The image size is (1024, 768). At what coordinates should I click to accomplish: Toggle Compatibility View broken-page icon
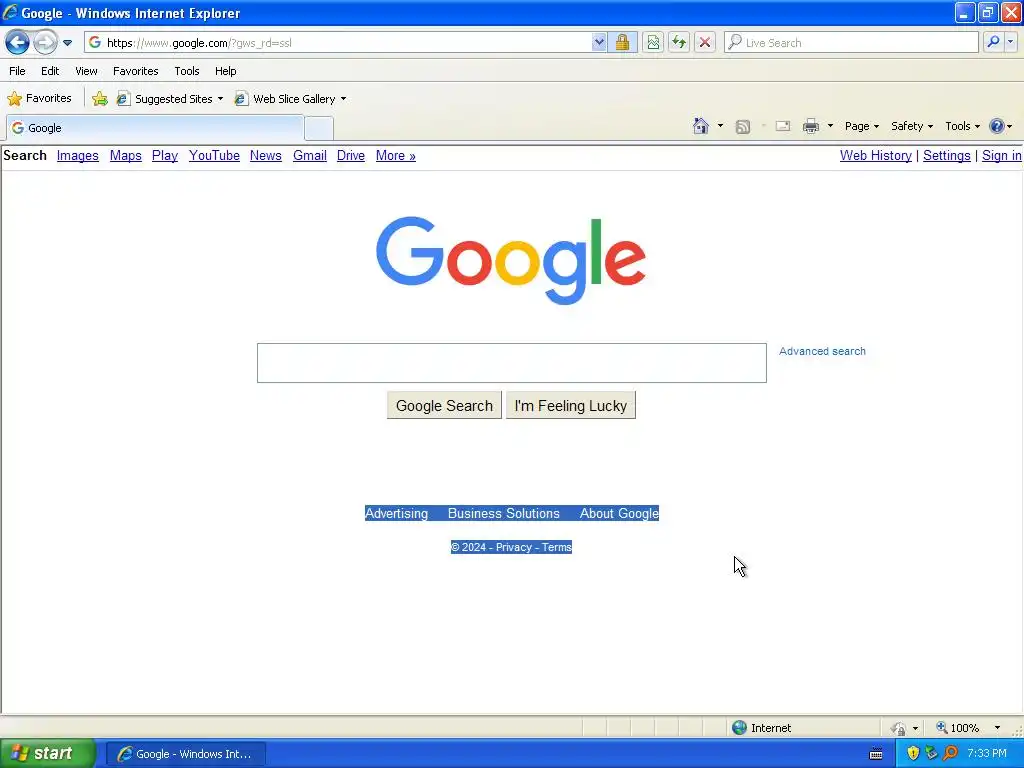[x=653, y=42]
